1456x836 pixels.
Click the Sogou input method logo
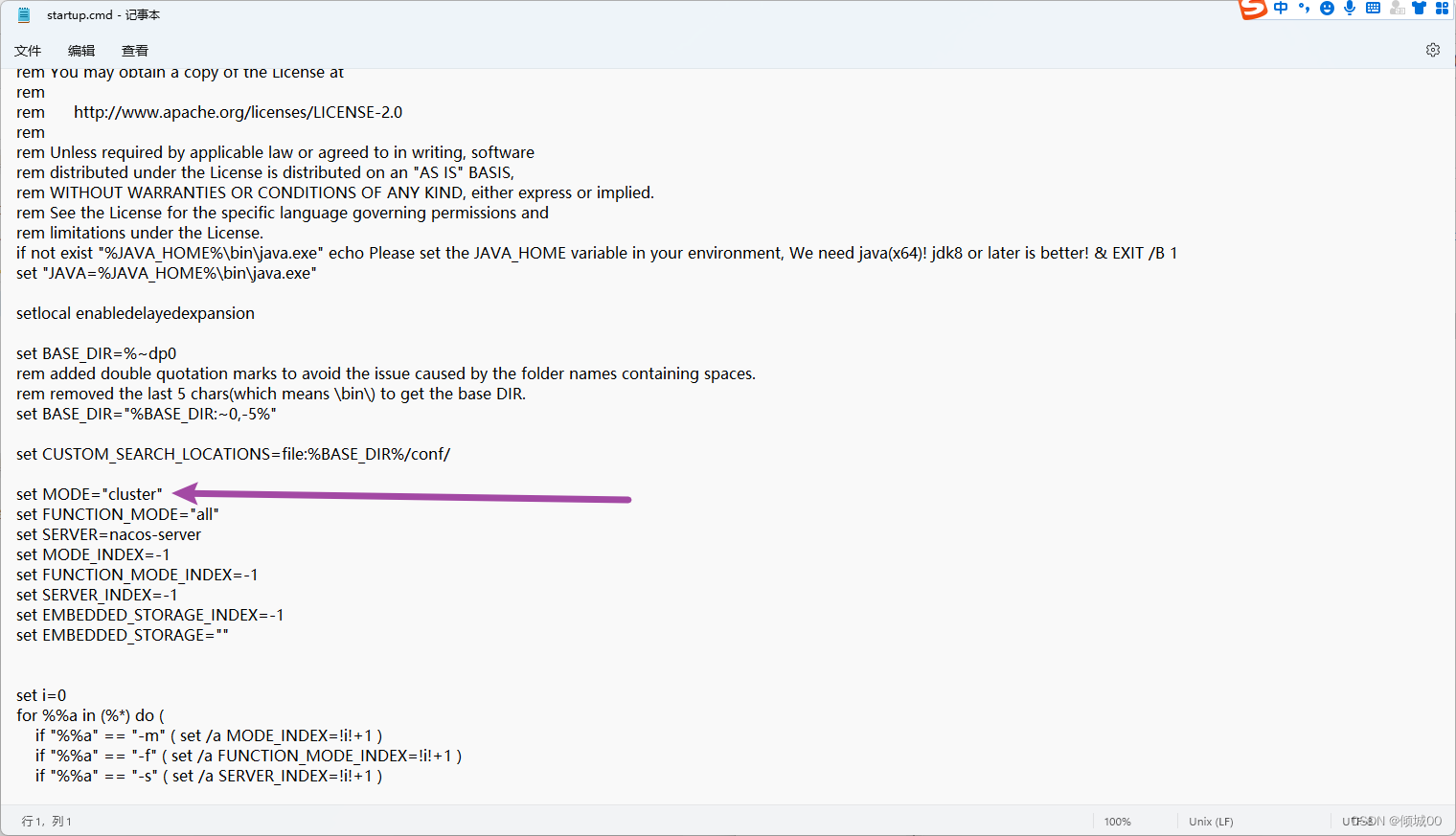(1253, 9)
